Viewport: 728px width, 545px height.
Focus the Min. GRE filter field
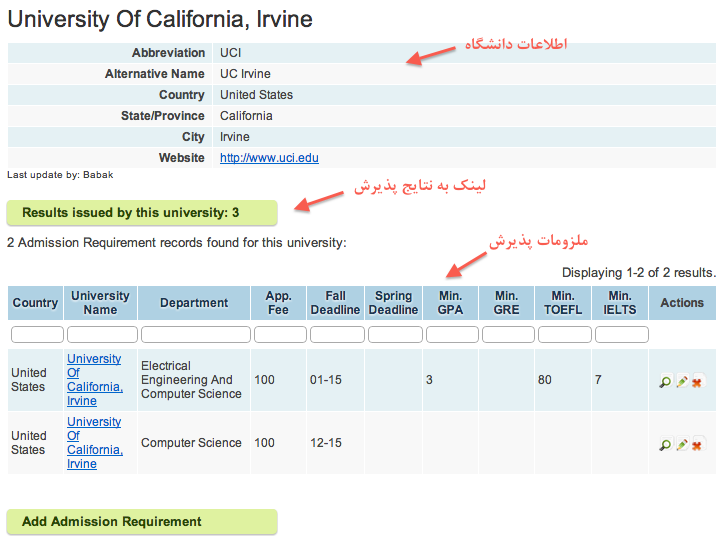[x=508, y=334]
